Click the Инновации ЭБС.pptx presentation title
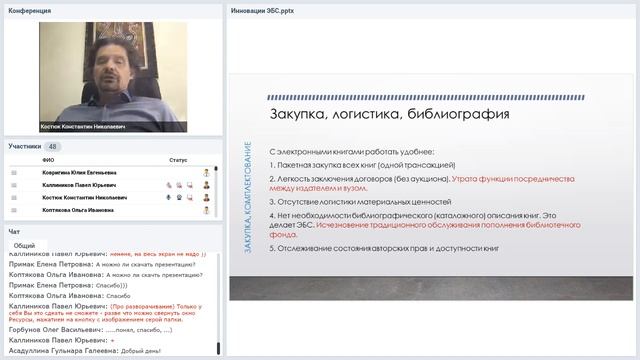 (x=262, y=11)
